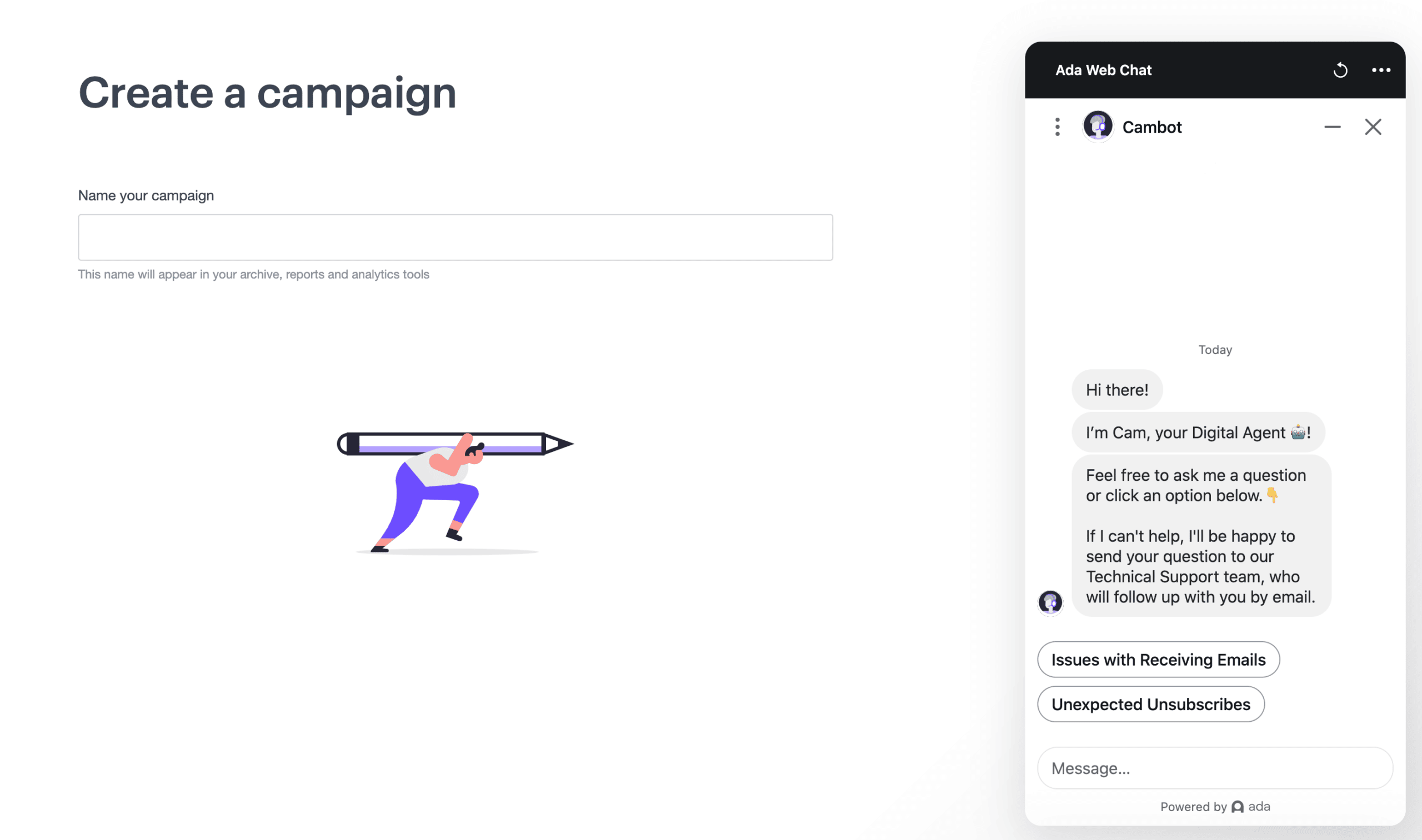Choose "Issues with Receiving Emails" option
The width and height of the screenshot is (1422, 840).
tap(1158, 660)
